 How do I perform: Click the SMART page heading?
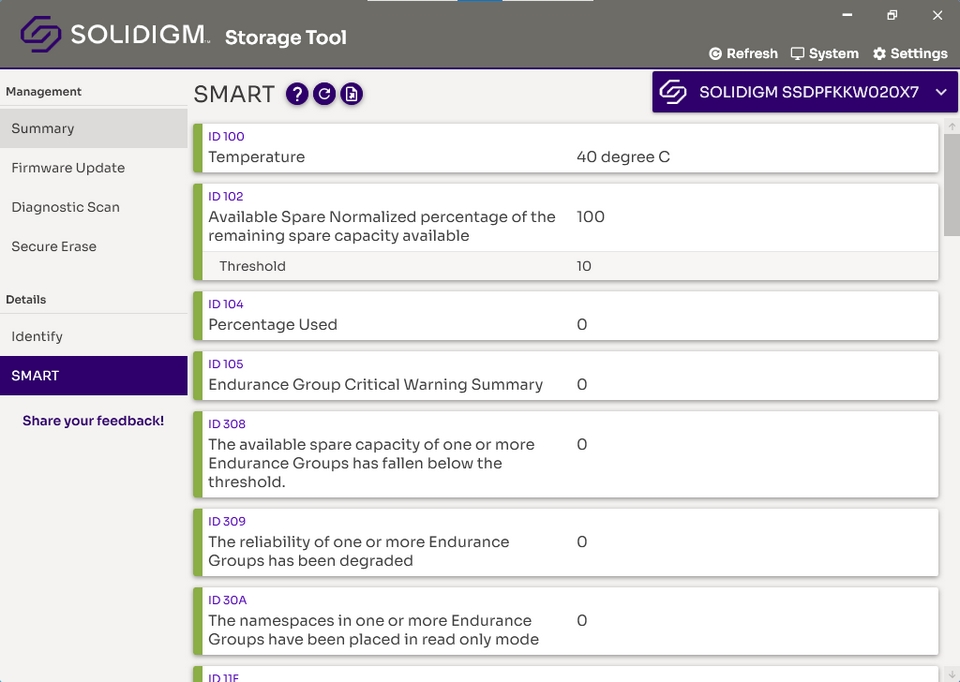point(234,94)
